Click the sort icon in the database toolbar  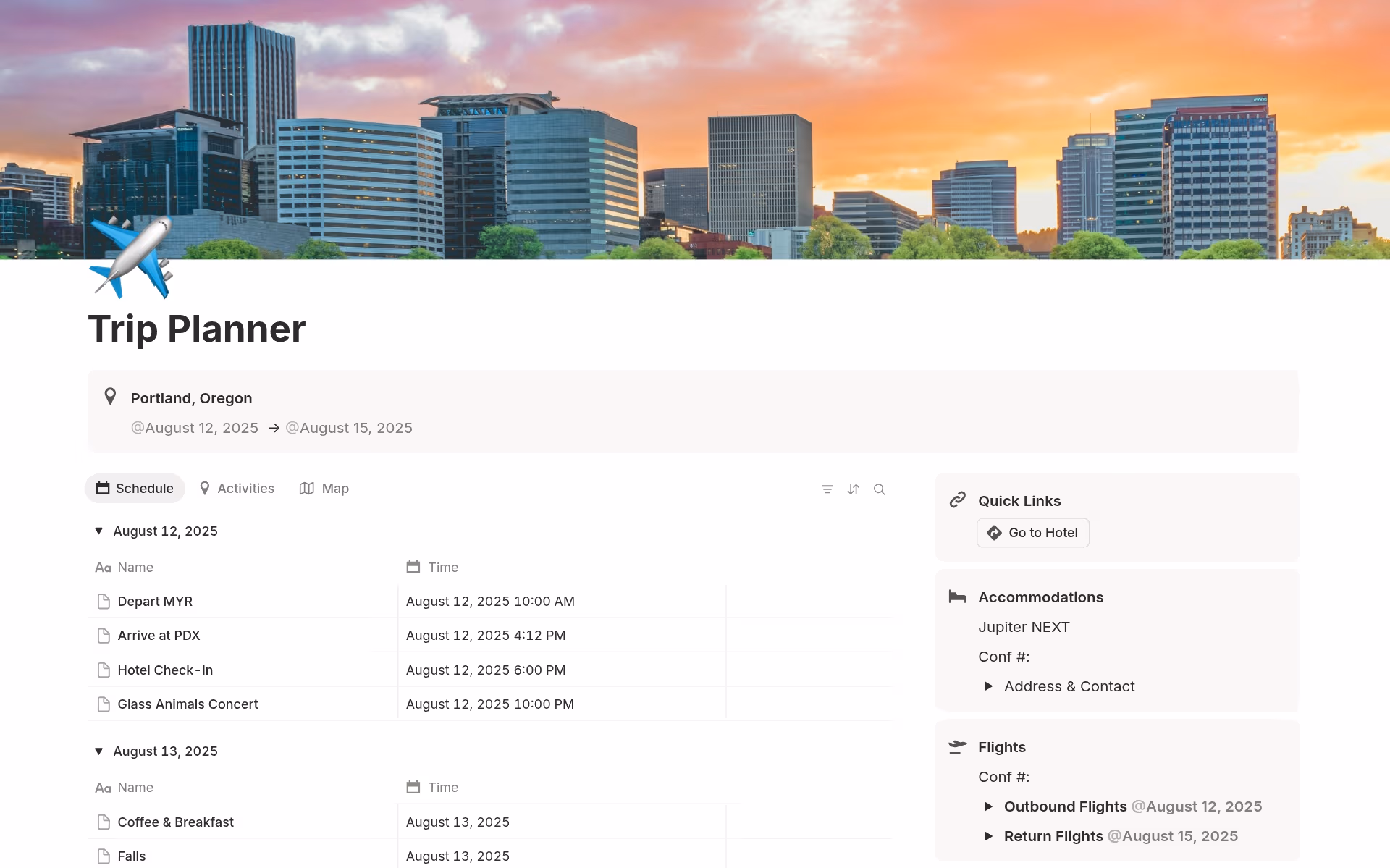click(x=854, y=489)
